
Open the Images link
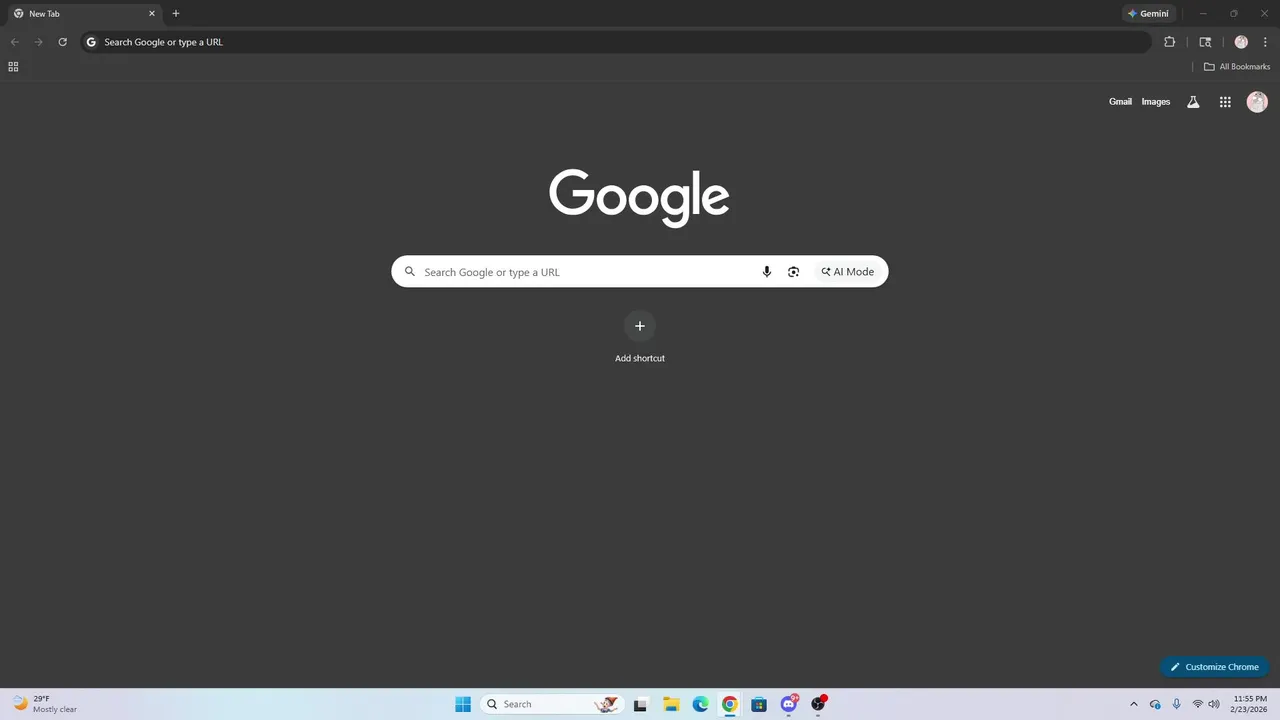coord(1156,102)
